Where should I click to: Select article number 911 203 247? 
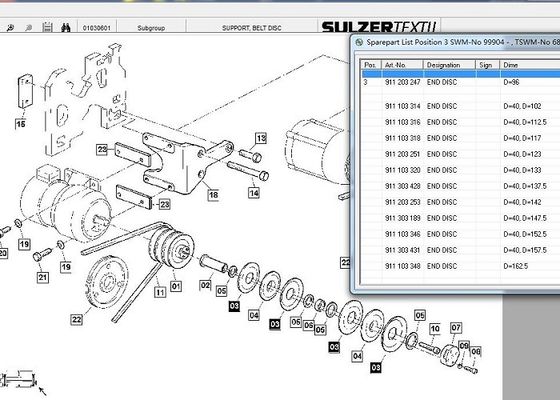click(x=402, y=82)
